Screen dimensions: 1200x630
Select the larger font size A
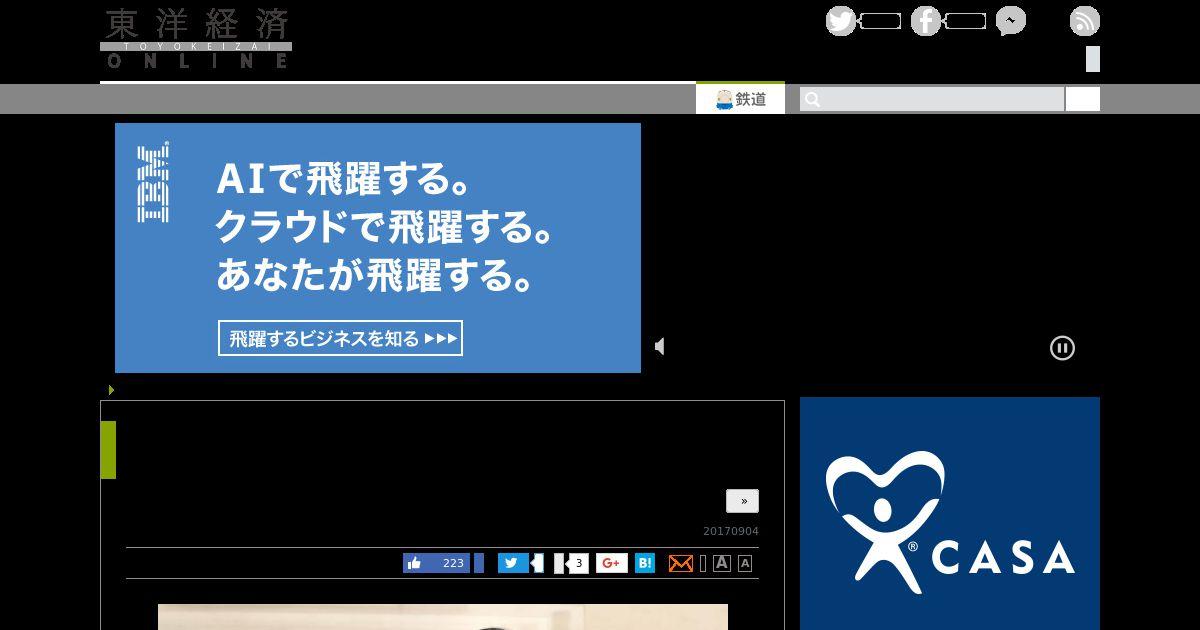pos(722,563)
